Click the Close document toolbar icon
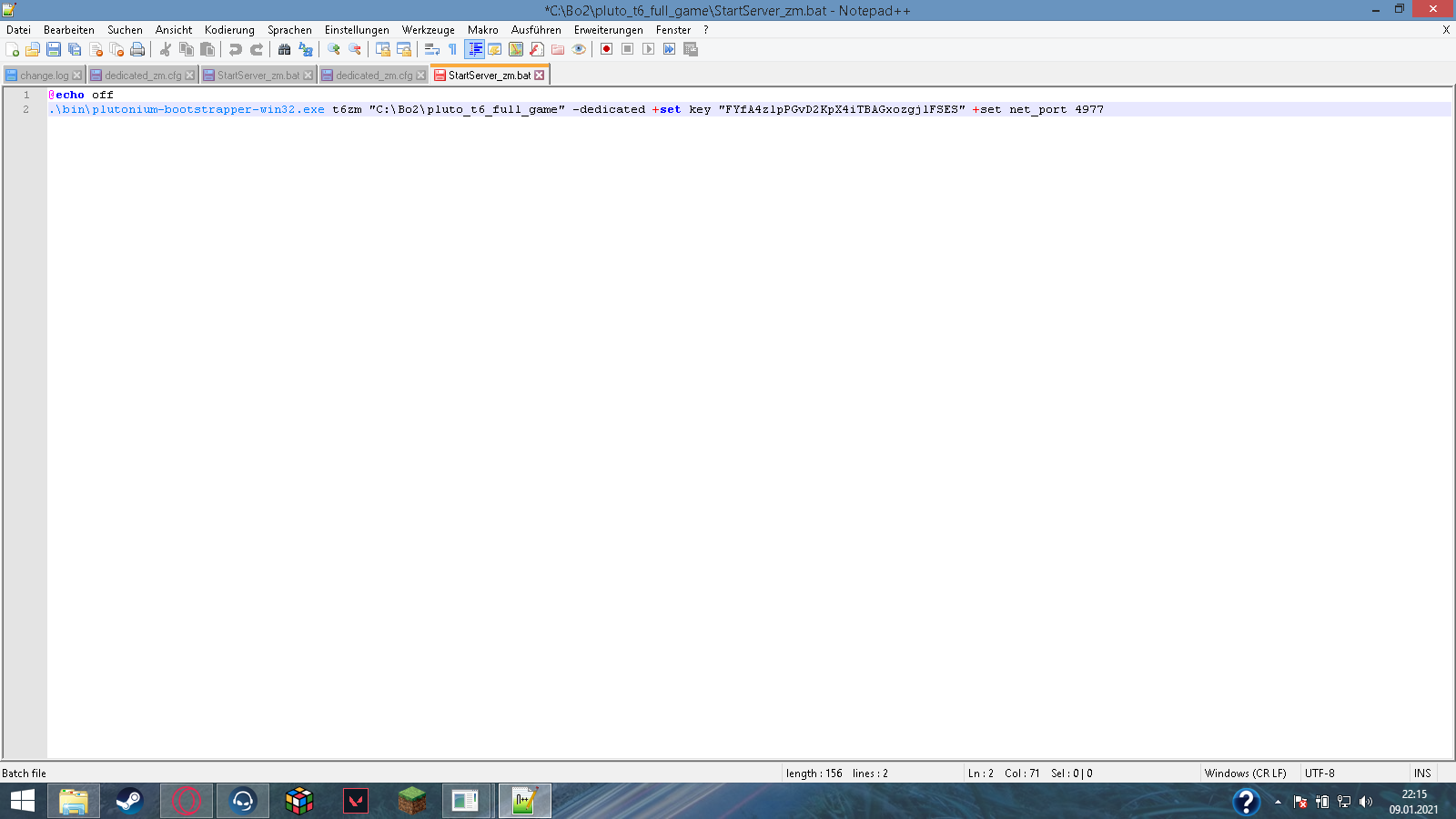1456x819 pixels. coord(96,49)
